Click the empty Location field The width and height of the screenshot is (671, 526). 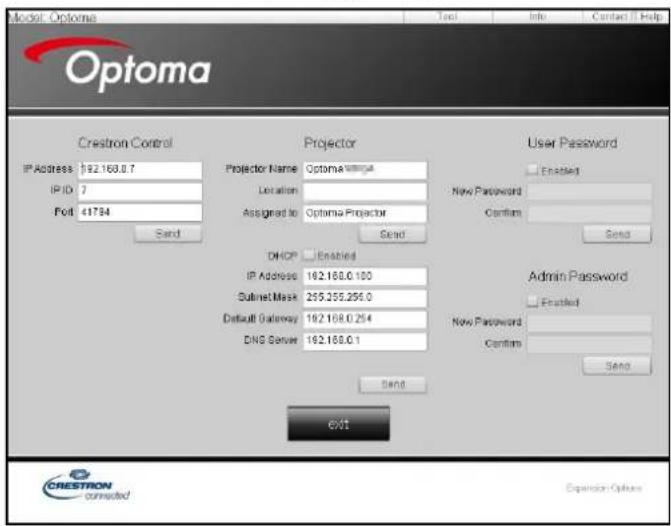[x=365, y=191]
